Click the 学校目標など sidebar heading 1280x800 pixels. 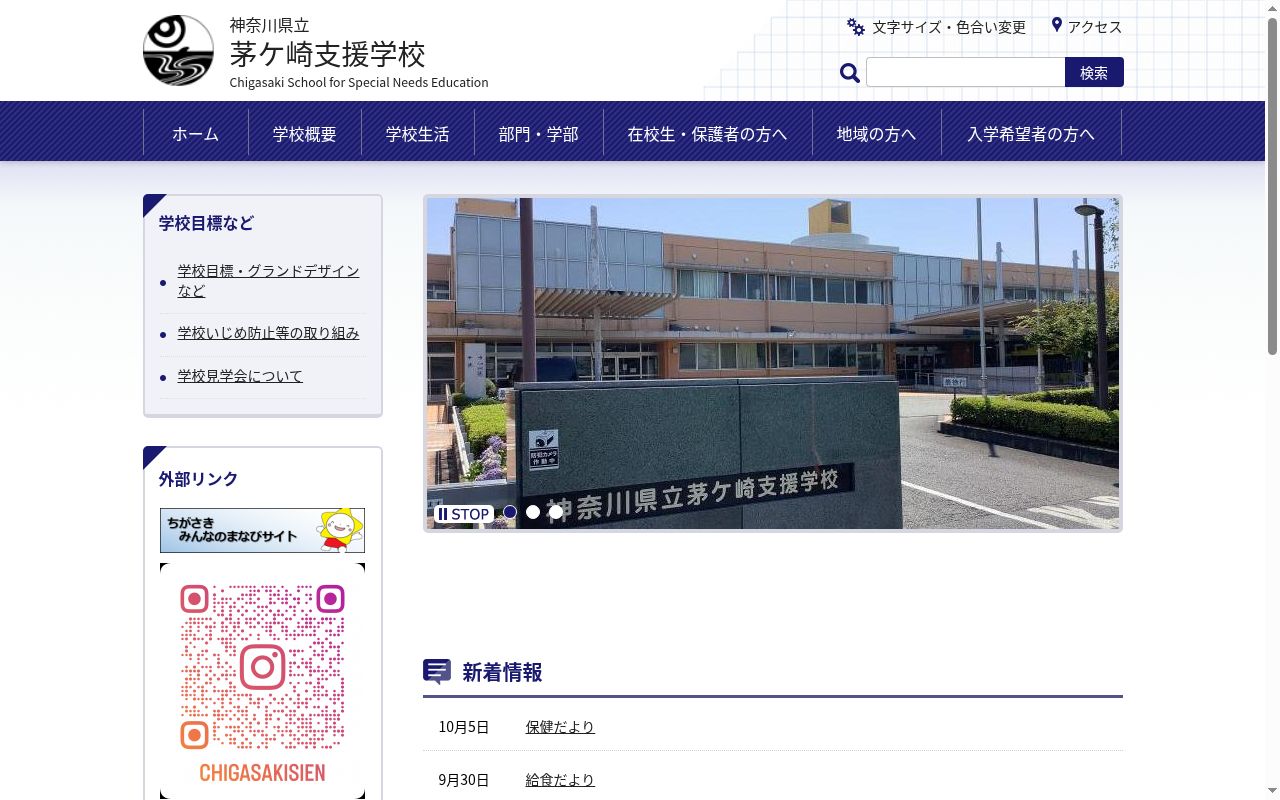(x=206, y=223)
